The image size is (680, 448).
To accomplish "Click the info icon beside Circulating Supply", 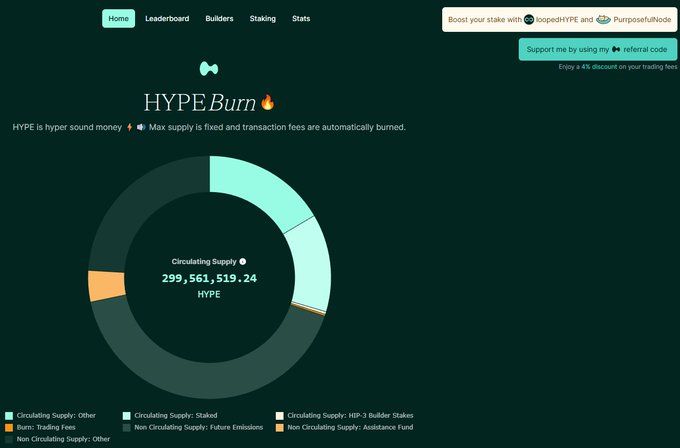I will (243, 261).
